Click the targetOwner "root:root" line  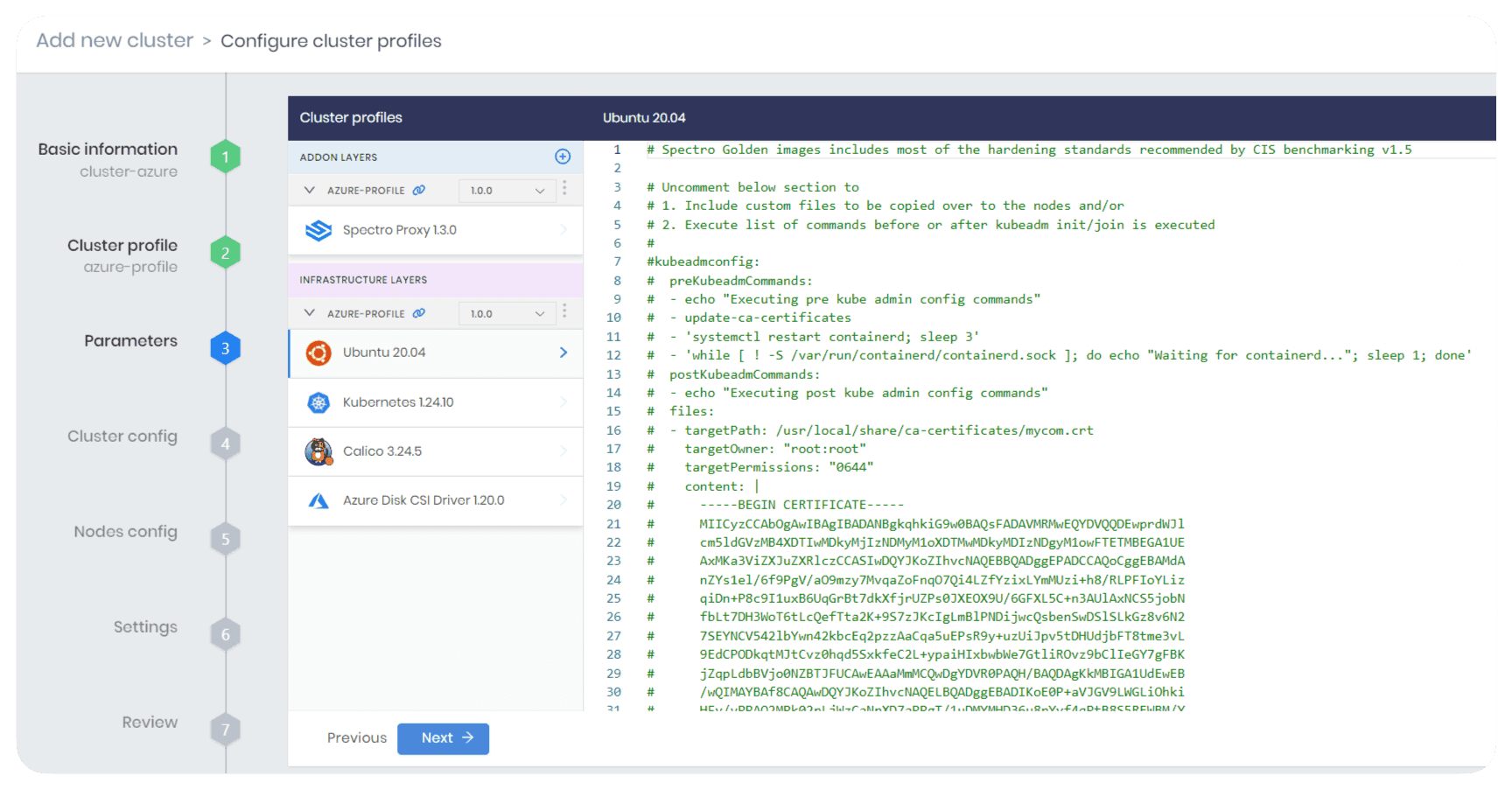point(757,449)
